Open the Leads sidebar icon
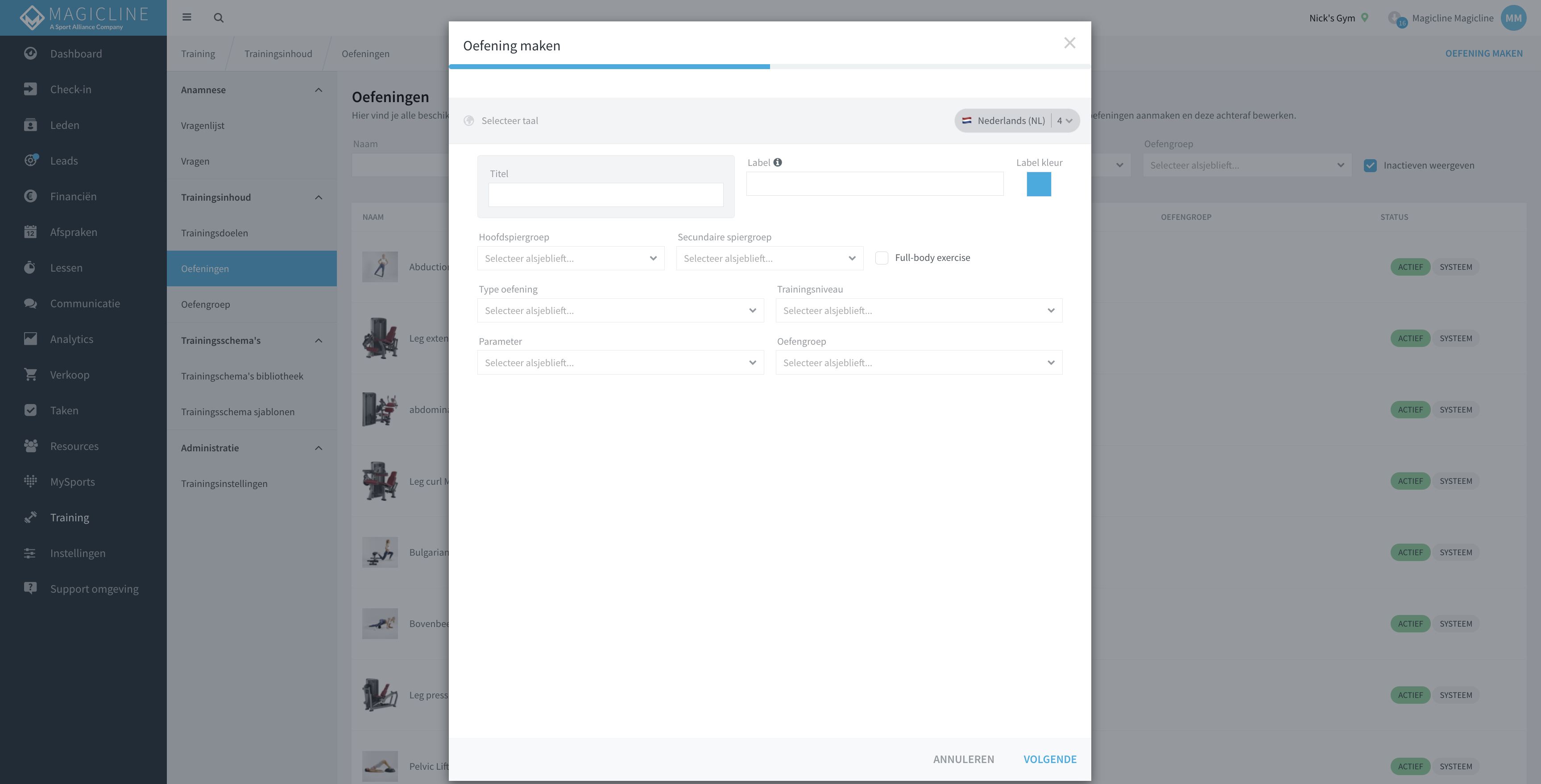 coord(30,160)
